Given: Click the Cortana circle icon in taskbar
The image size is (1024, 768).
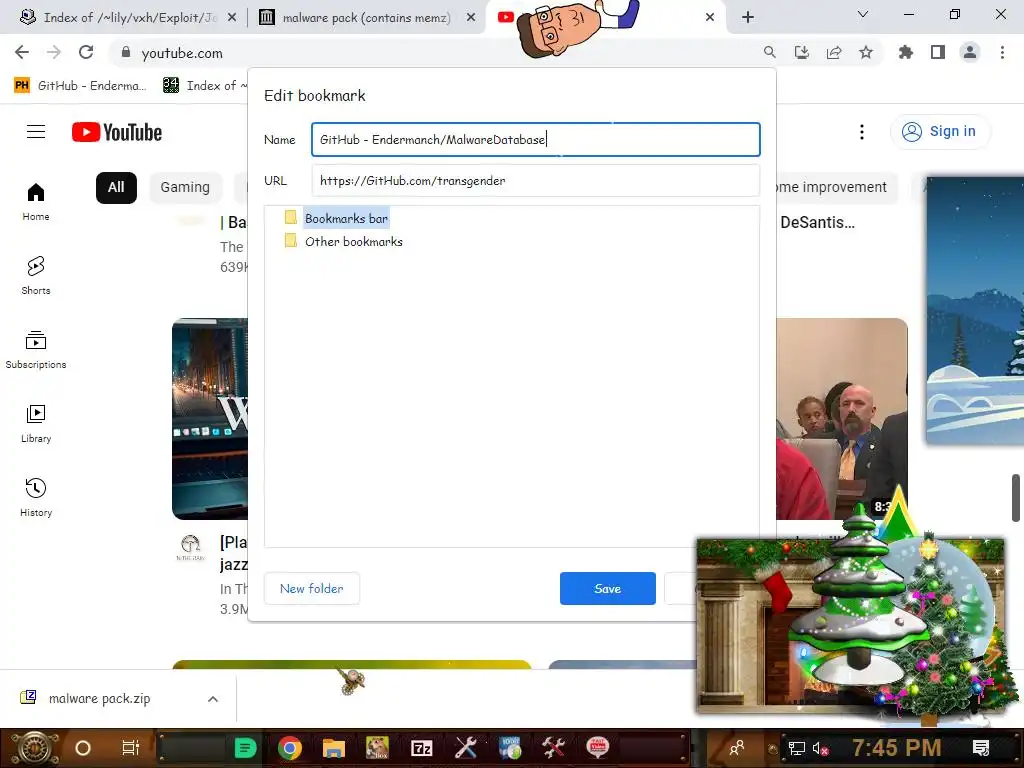Looking at the screenshot, I should coord(83,748).
